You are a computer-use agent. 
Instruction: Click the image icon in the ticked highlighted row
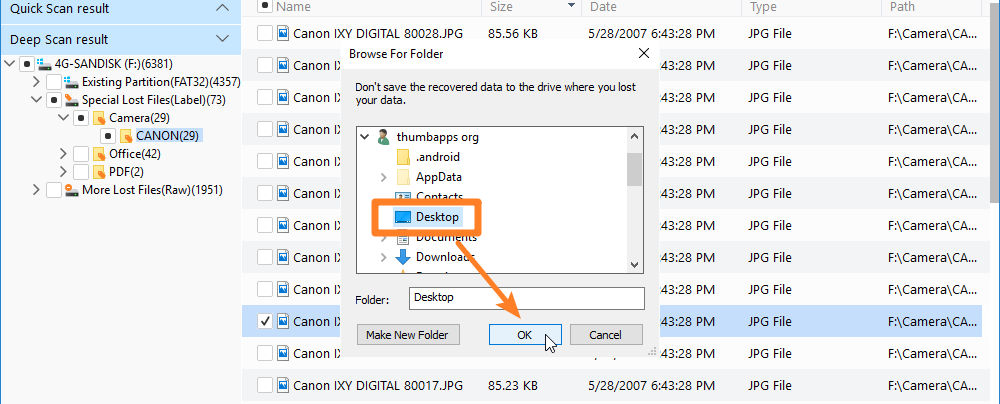pos(284,321)
